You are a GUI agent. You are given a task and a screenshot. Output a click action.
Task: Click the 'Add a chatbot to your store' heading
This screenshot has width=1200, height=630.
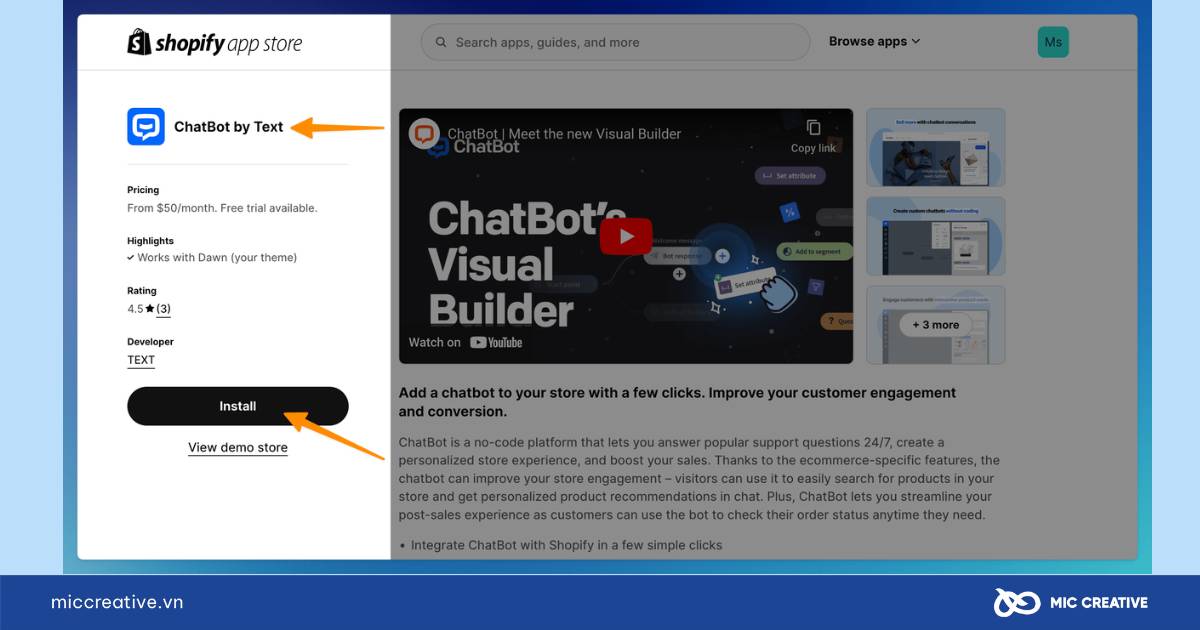[677, 402]
